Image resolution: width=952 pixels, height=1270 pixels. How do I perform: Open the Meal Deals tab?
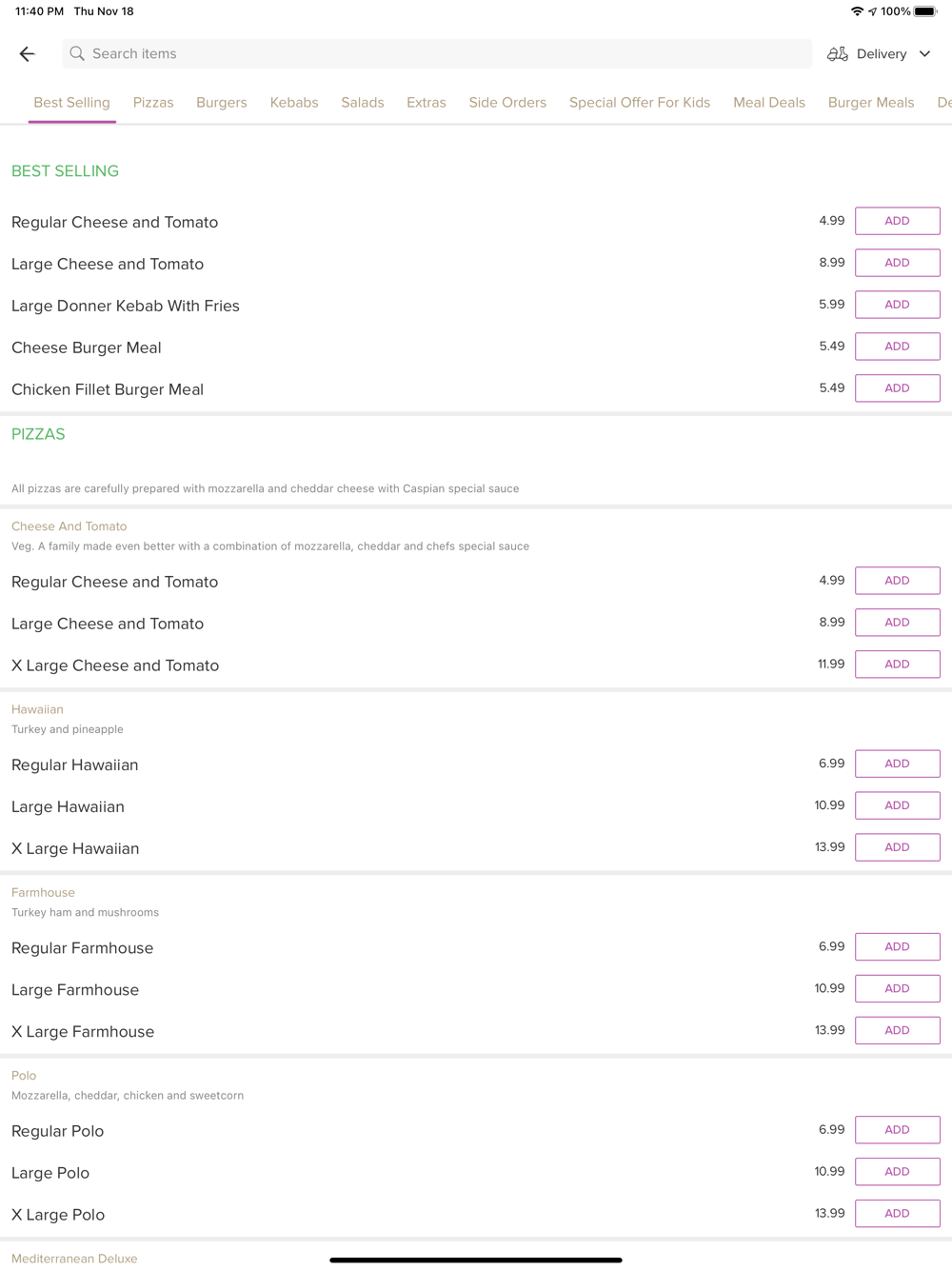769,103
